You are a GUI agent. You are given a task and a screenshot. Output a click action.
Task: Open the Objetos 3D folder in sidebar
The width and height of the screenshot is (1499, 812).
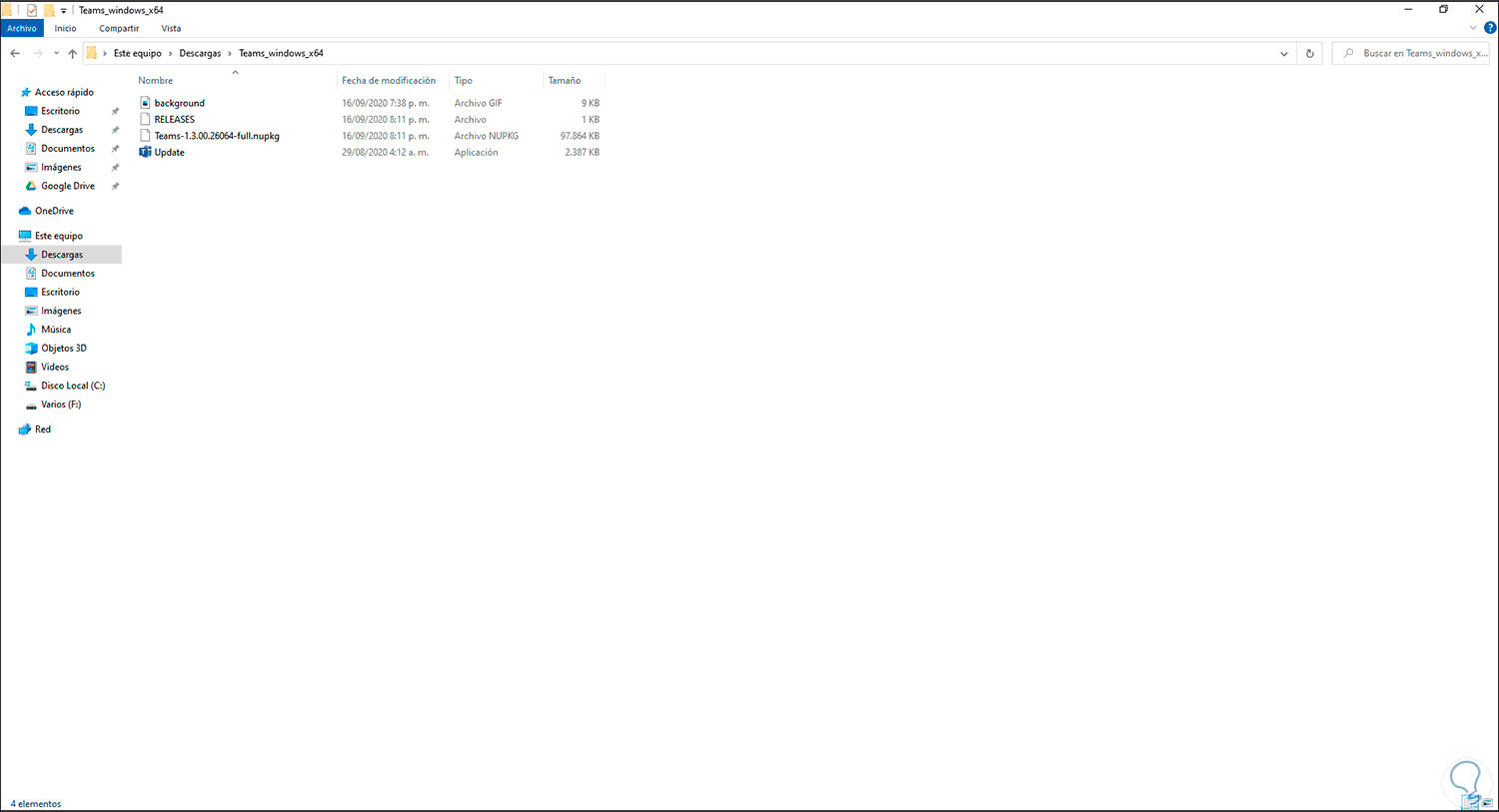point(64,349)
